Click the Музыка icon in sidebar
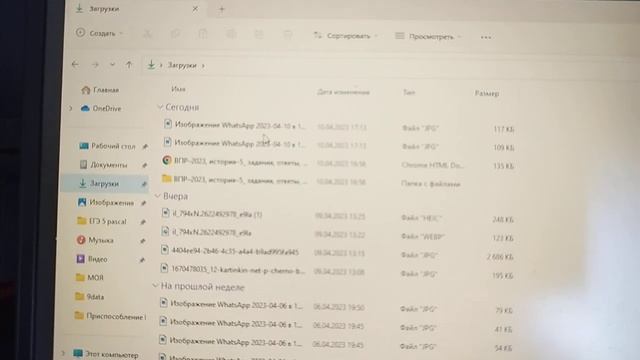 click(81, 240)
